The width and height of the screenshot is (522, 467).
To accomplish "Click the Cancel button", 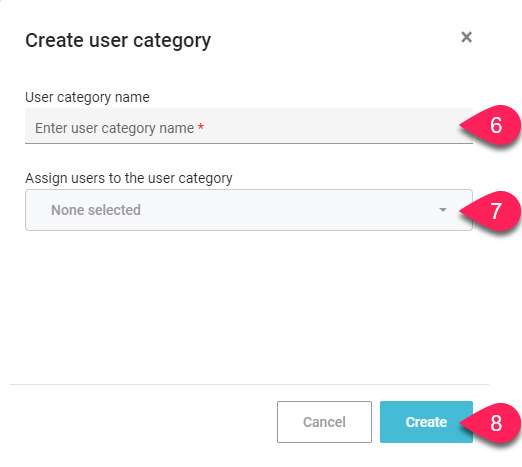I will click(x=324, y=422).
